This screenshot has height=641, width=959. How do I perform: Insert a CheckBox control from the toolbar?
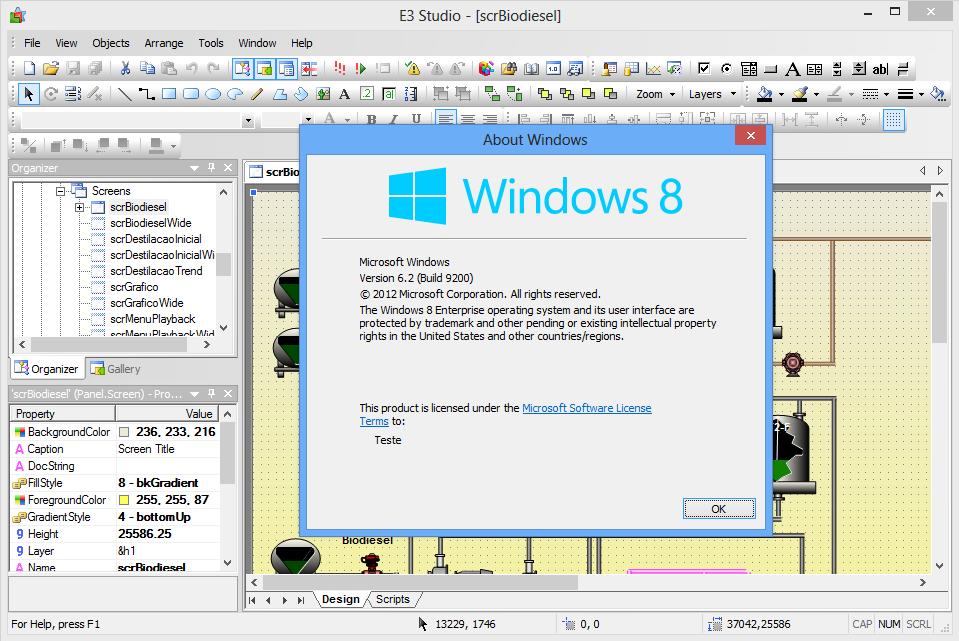click(704, 69)
